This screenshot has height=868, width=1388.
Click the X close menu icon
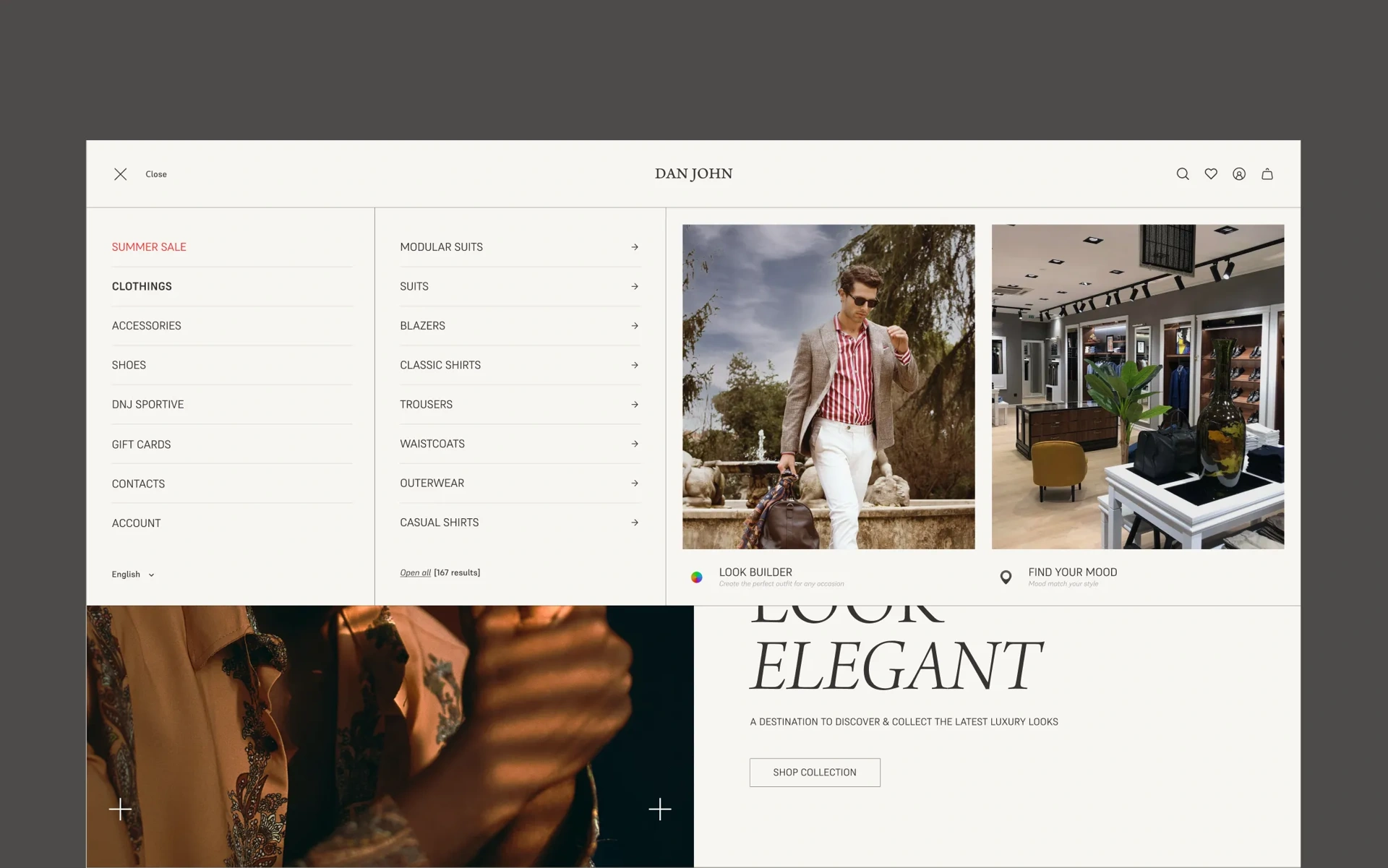[x=120, y=174]
